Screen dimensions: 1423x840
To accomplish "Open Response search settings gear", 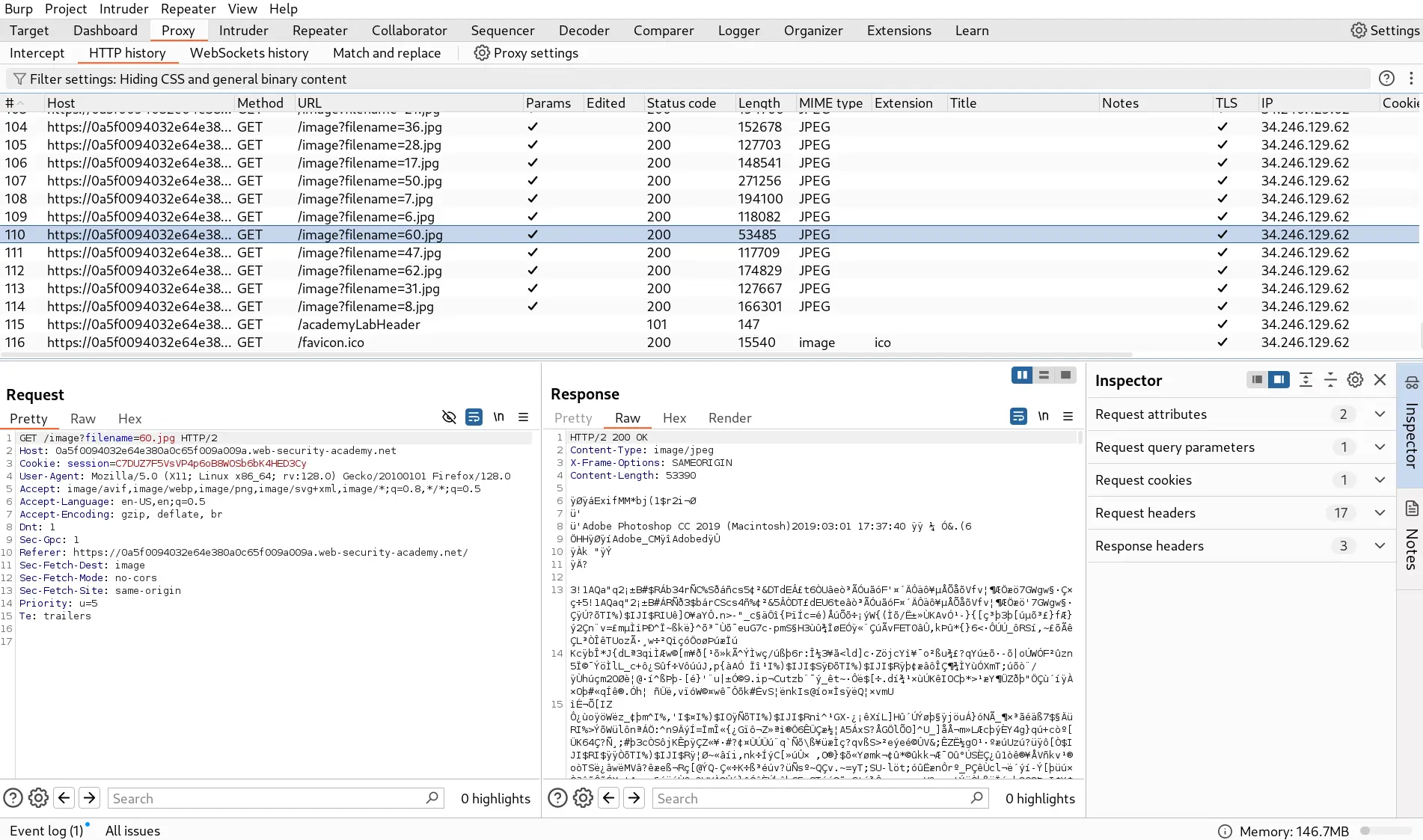I will pyautogui.click(x=583, y=798).
